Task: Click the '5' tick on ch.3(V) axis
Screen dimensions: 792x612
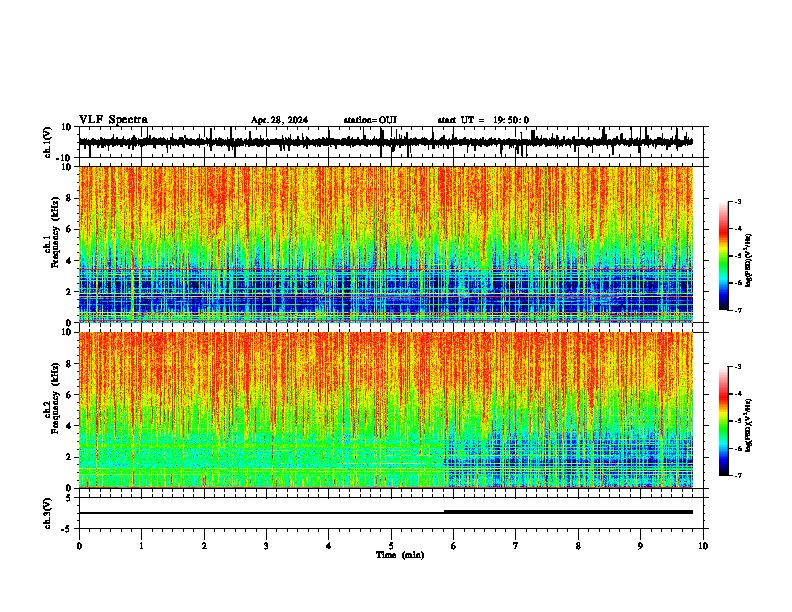Action: point(70,498)
